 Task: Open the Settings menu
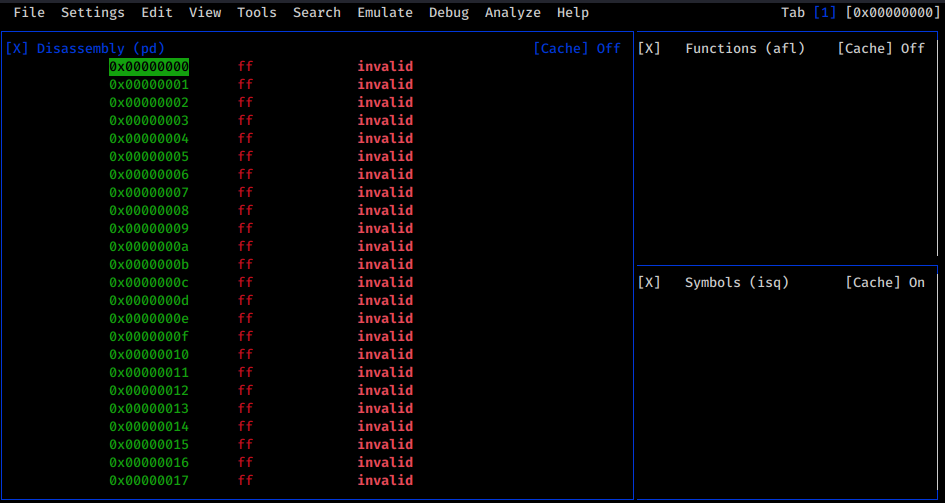(x=93, y=13)
